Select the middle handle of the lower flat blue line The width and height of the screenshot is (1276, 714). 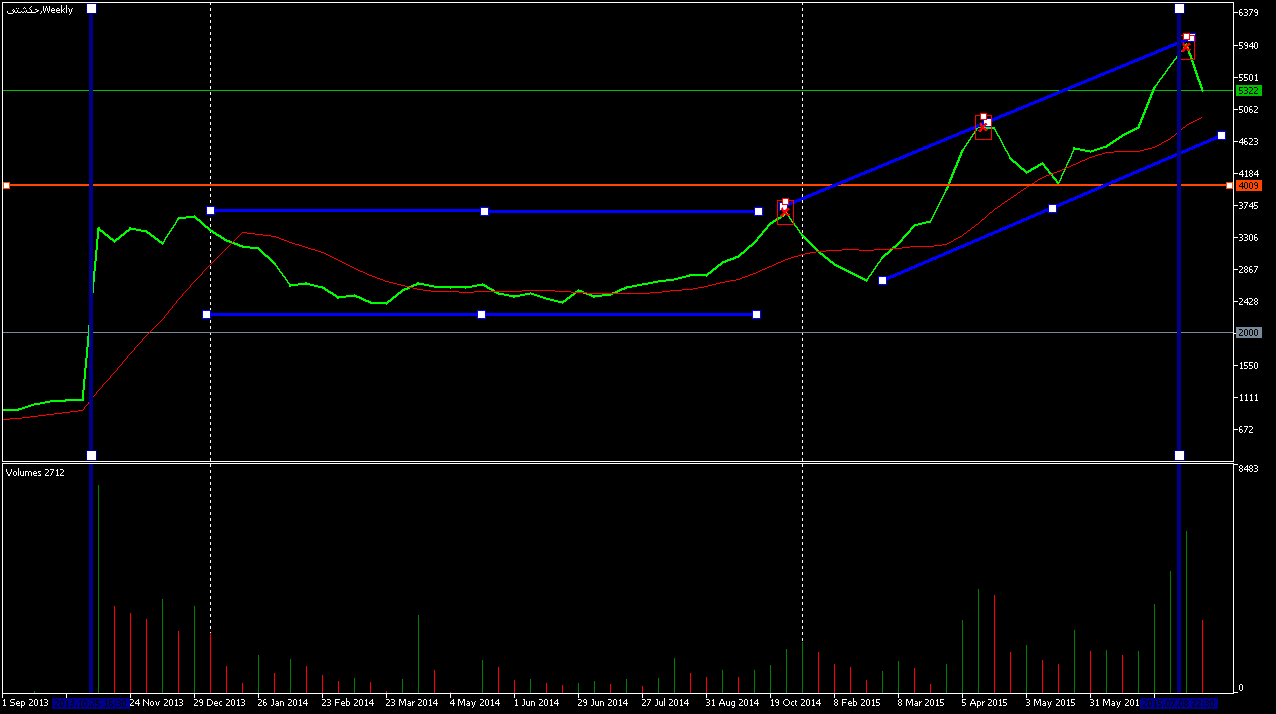pyautogui.click(x=481, y=314)
